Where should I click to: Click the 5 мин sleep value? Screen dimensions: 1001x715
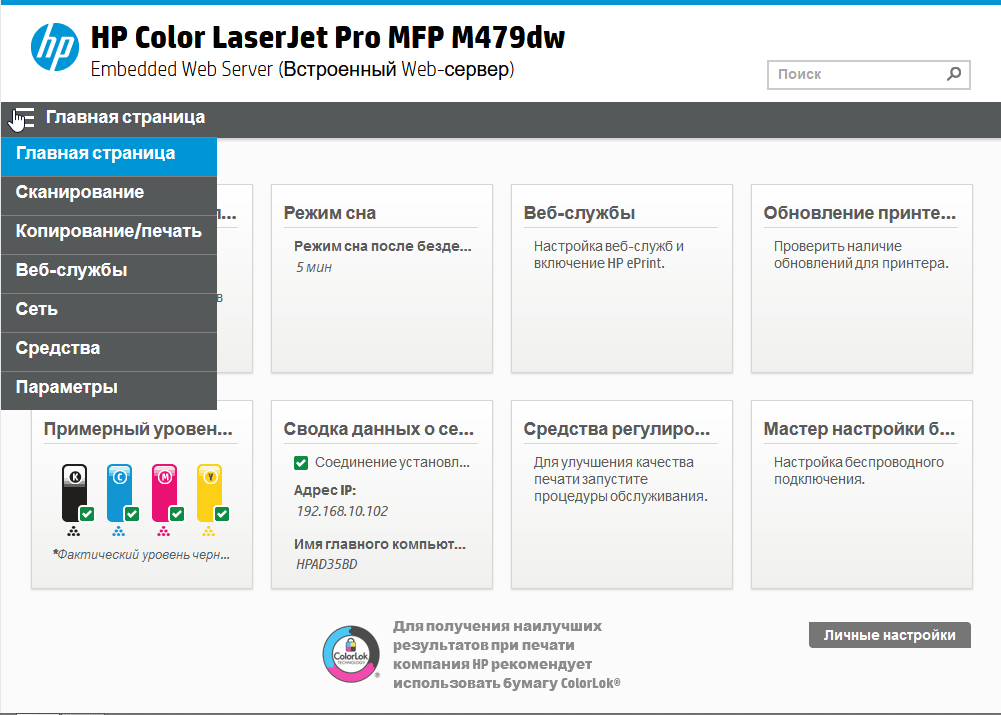point(313,267)
